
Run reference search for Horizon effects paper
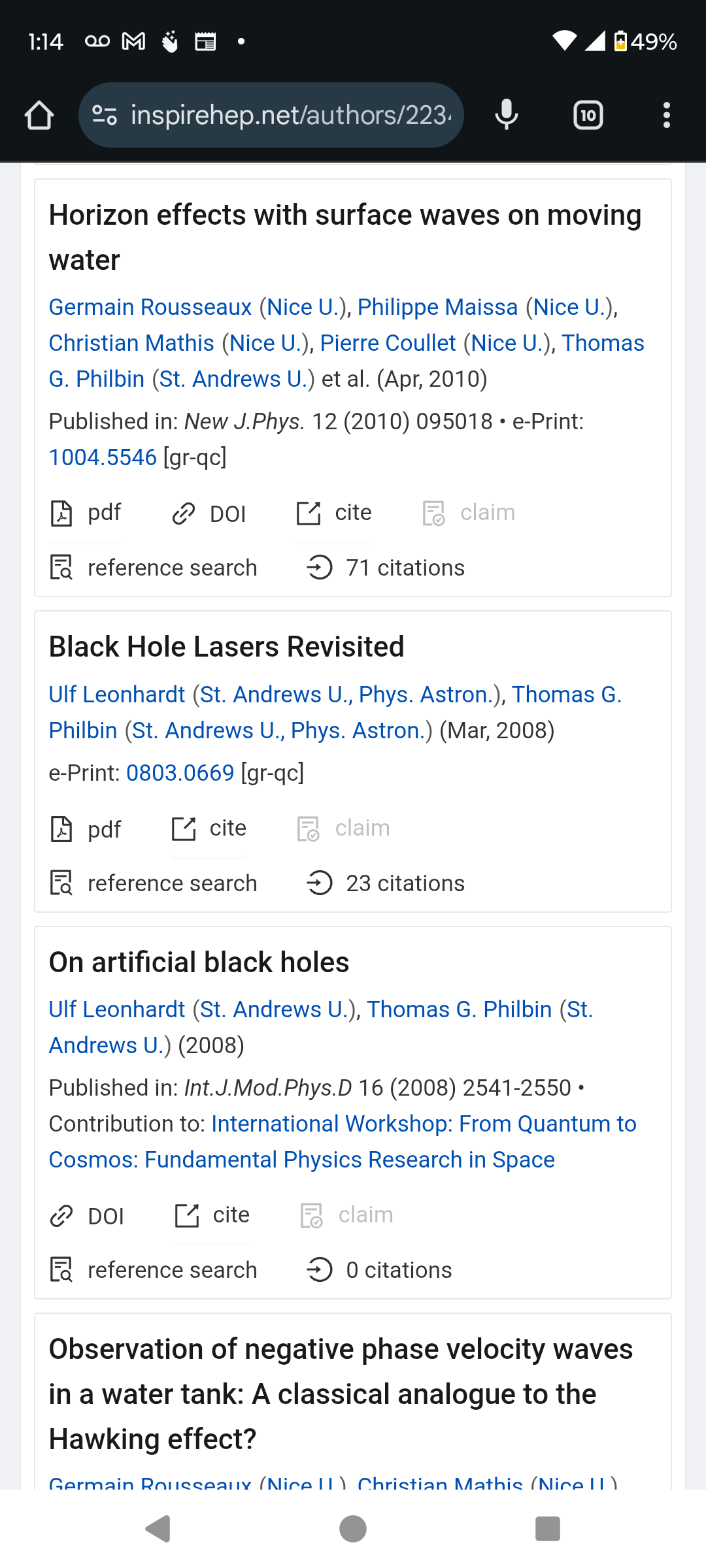(154, 568)
